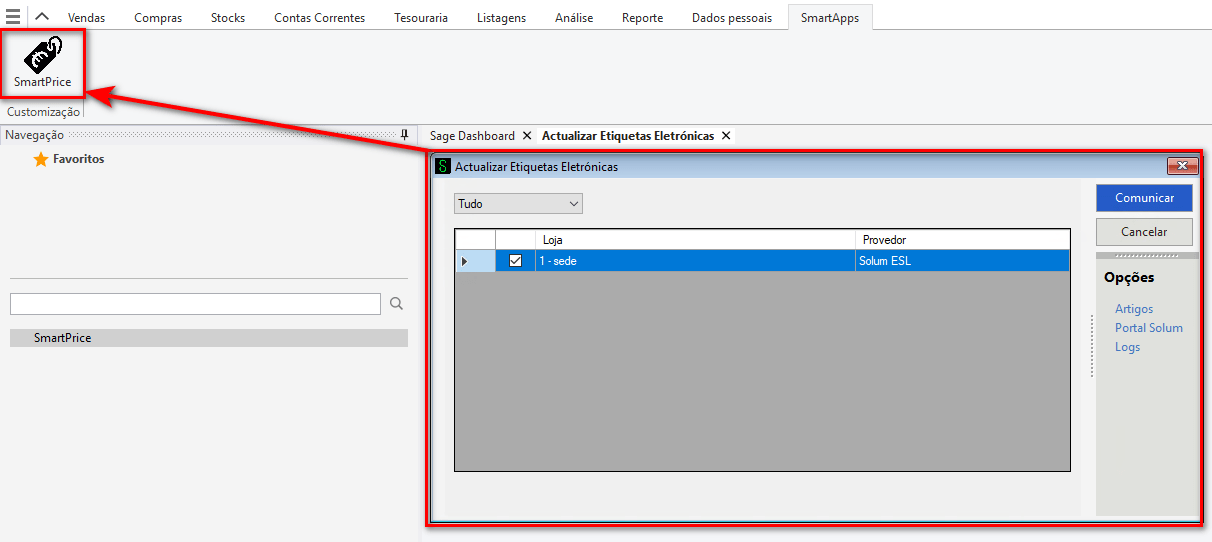Click the Cancelar button
The width and height of the screenshot is (1212, 542).
point(1144,231)
